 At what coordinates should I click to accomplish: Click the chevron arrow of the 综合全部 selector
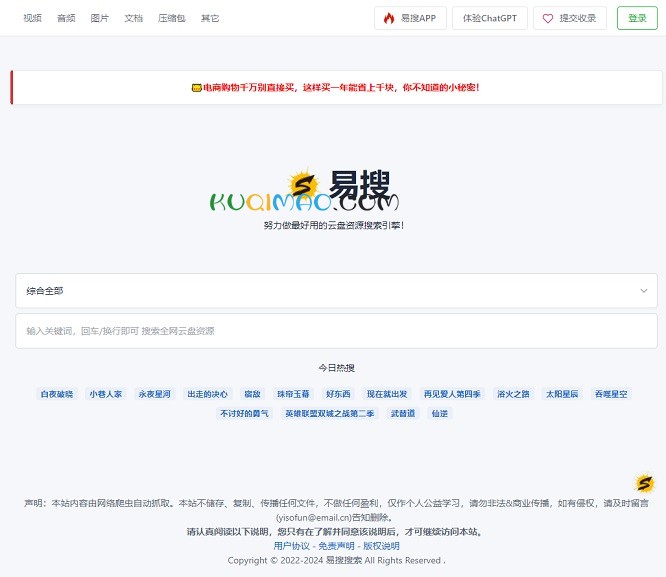point(644,291)
